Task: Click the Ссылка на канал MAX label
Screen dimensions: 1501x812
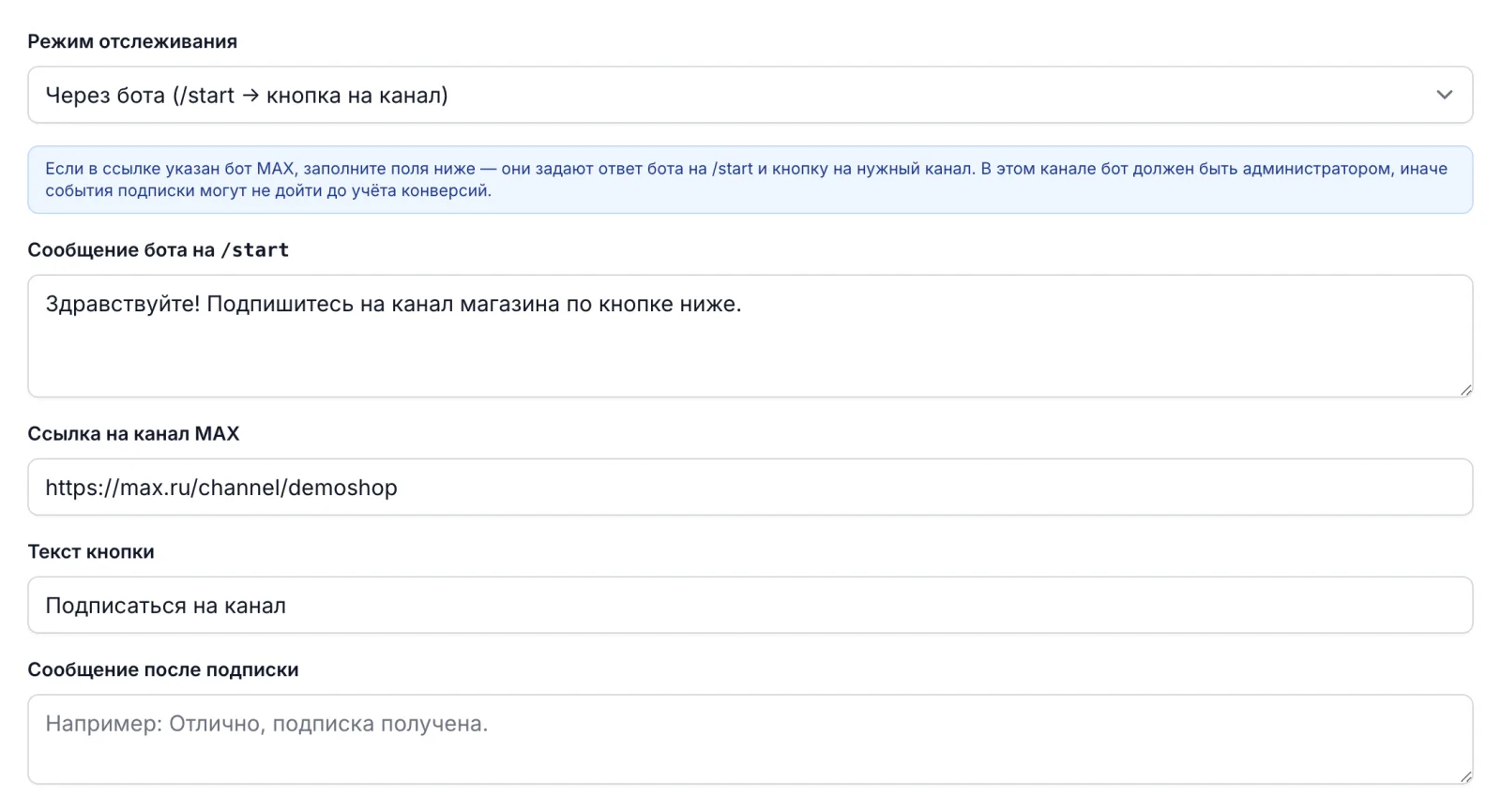Action: click(133, 434)
